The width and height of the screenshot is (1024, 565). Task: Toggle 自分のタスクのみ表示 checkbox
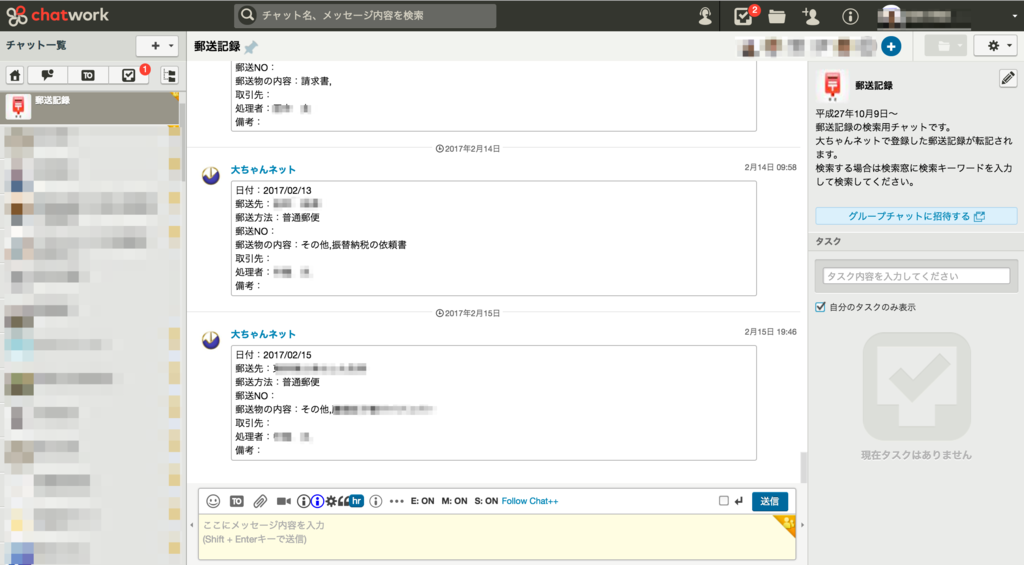820,307
